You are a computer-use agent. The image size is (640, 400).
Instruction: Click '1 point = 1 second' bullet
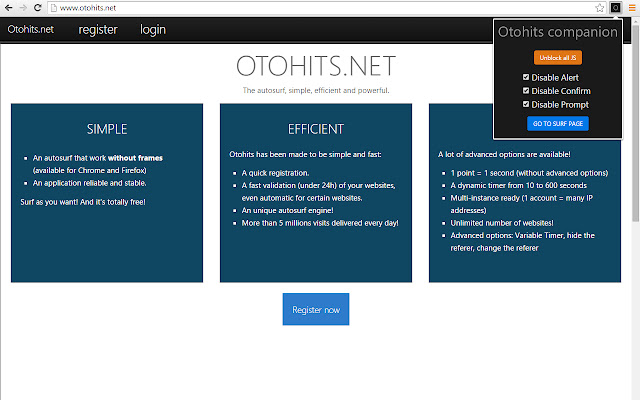[x=529, y=173]
